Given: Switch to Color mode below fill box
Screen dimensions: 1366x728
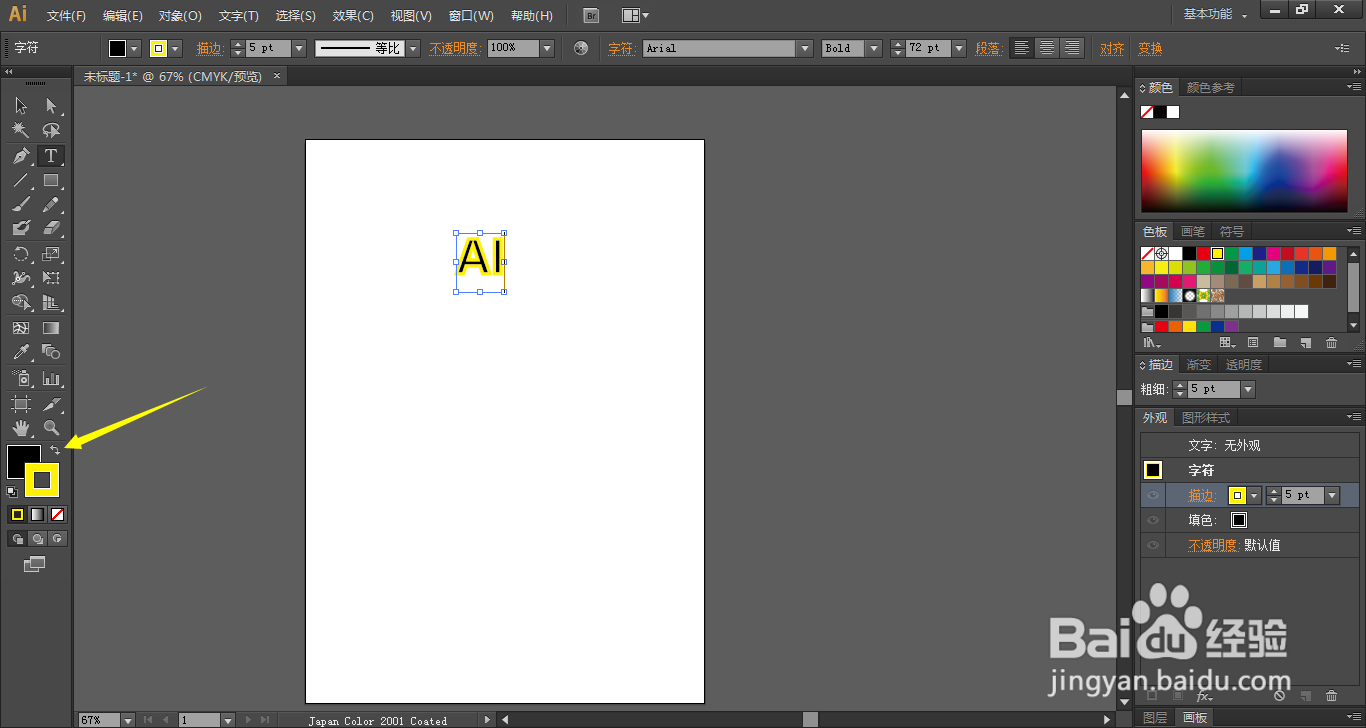Looking at the screenshot, I should click(17, 515).
